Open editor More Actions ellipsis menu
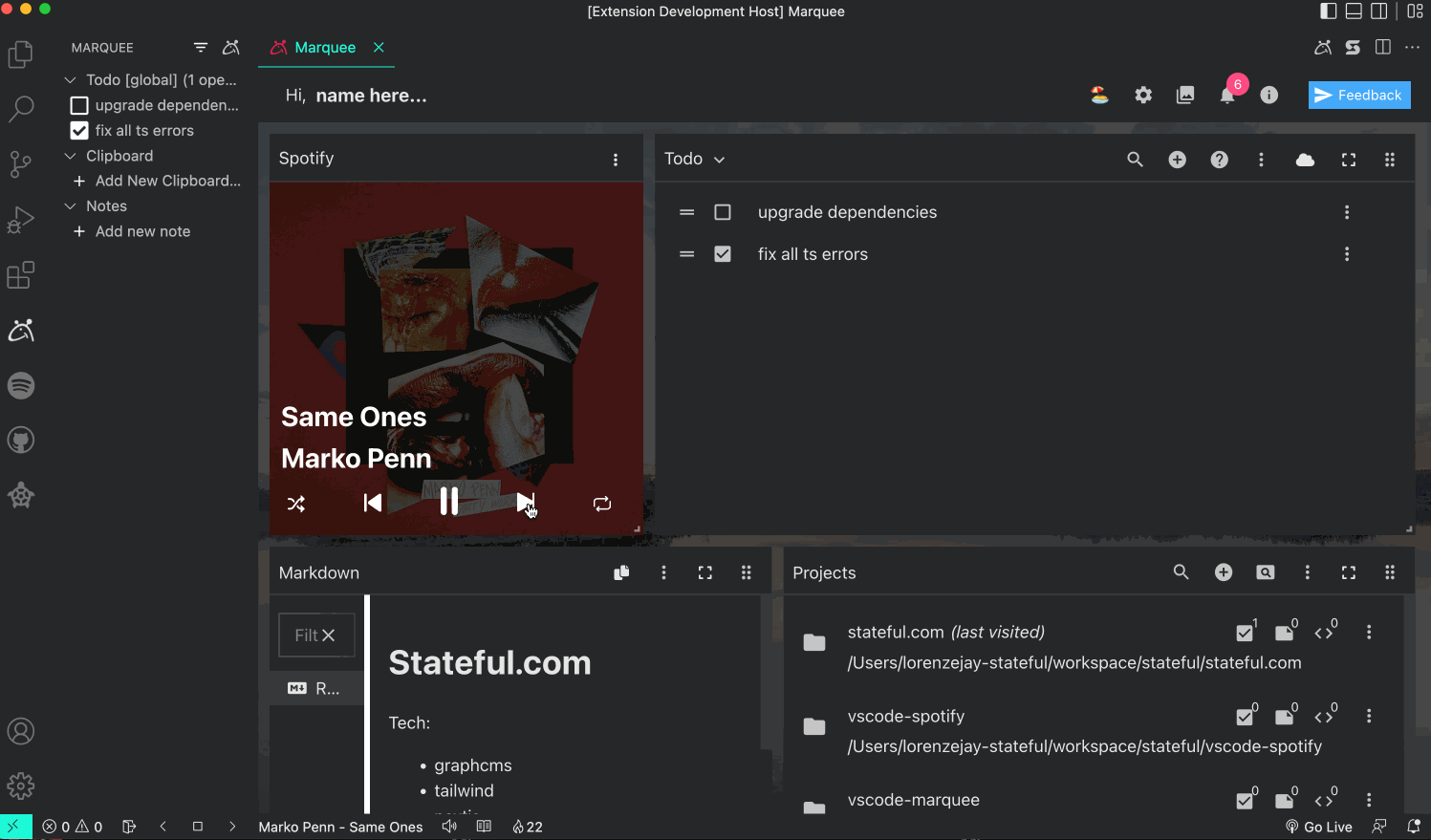This screenshot has width=1431, height=840. (x=1412, y=47)
